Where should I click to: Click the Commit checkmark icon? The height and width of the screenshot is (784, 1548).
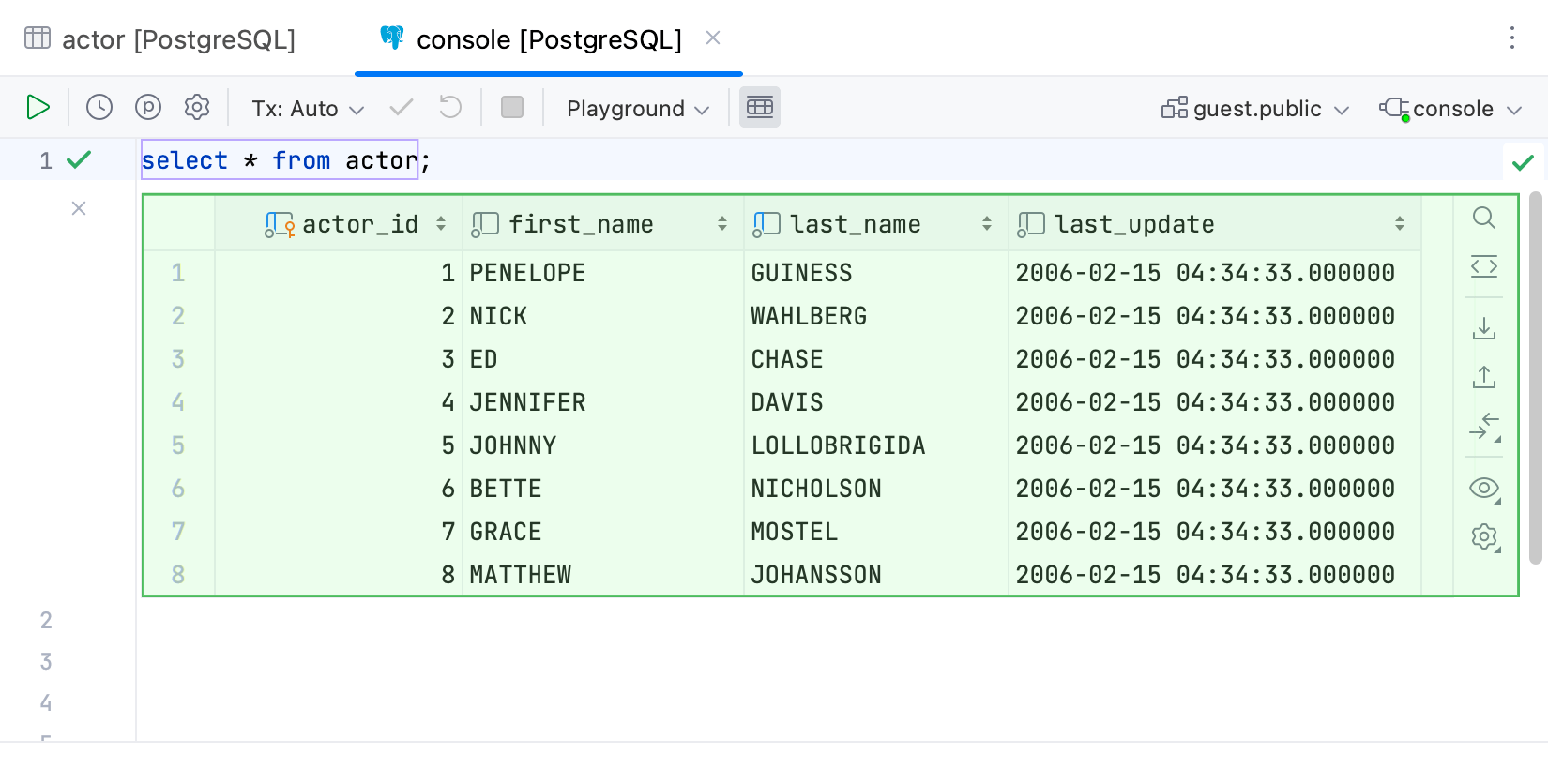[x=402, y=108]
